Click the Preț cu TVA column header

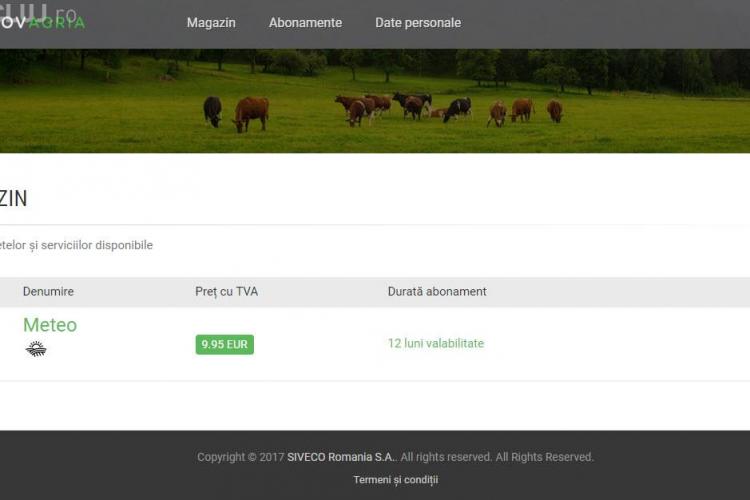[x=226, y=292]
